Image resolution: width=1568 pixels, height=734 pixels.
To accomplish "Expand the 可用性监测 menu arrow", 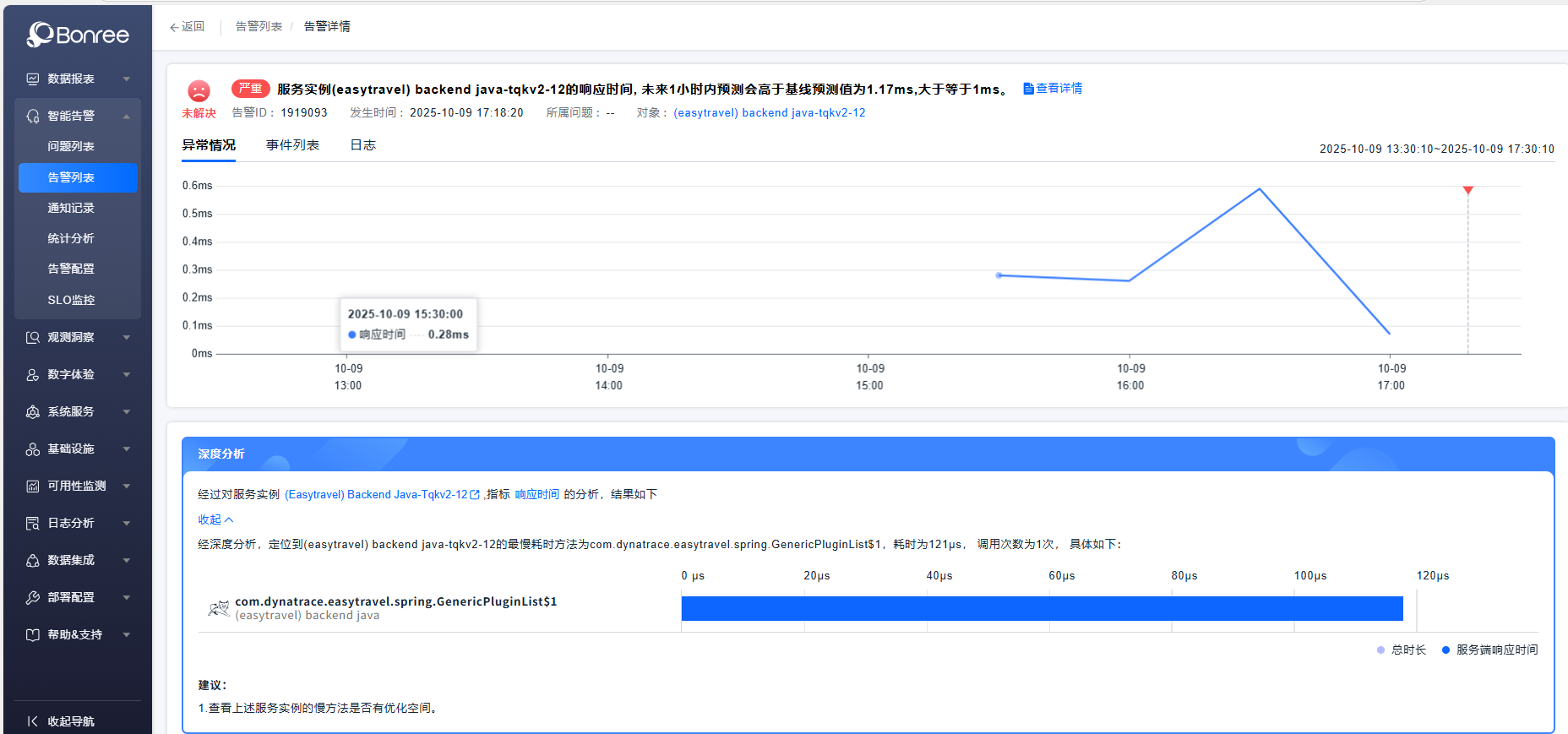I will [x=127, y=486].
